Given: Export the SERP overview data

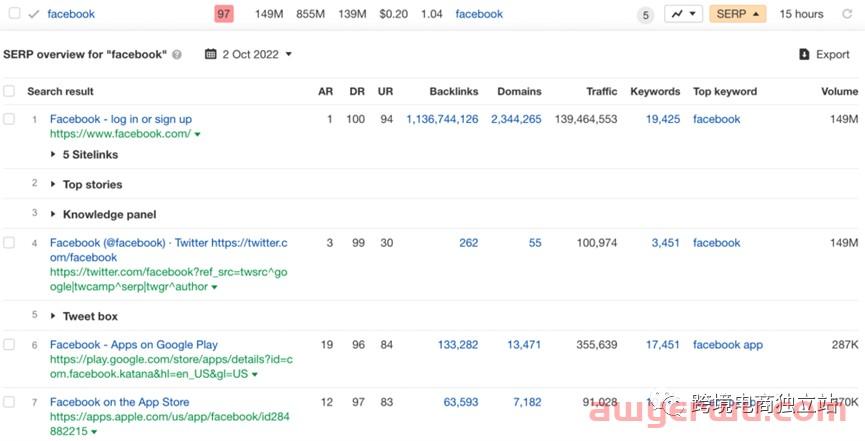Looking at the screenshot, I should click(824, 54).
